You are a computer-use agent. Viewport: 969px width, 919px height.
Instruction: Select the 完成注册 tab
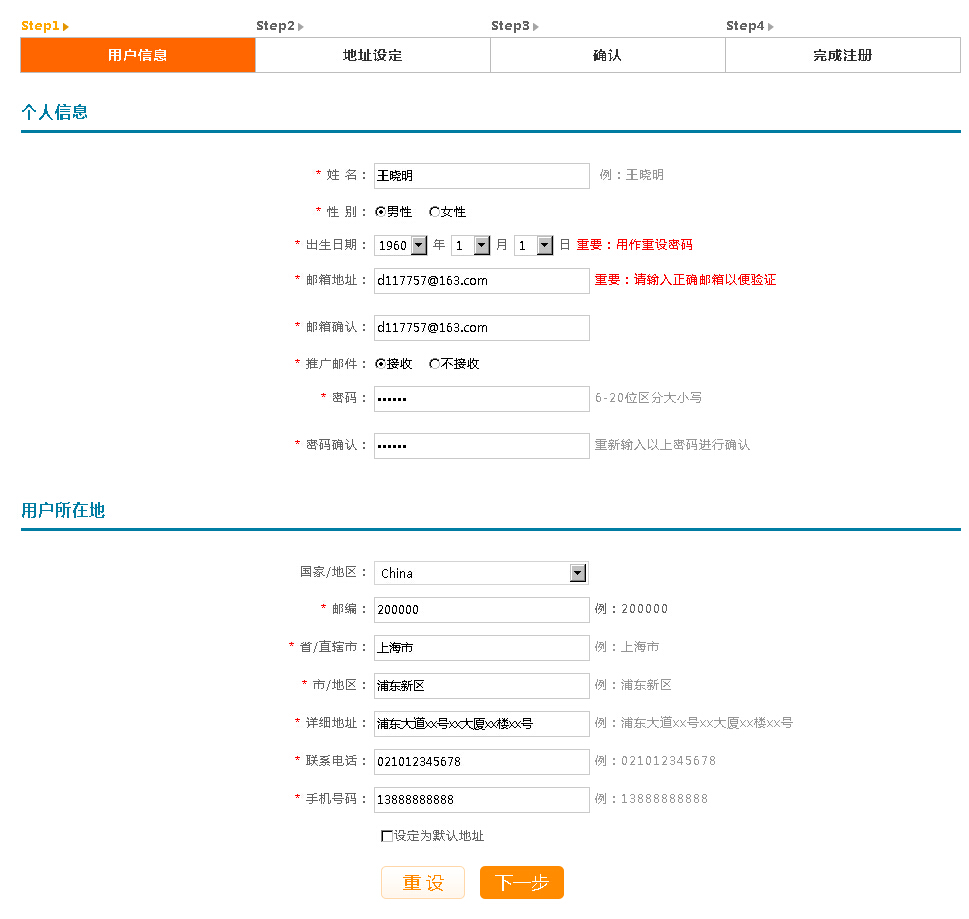click(x=842, y=55)
